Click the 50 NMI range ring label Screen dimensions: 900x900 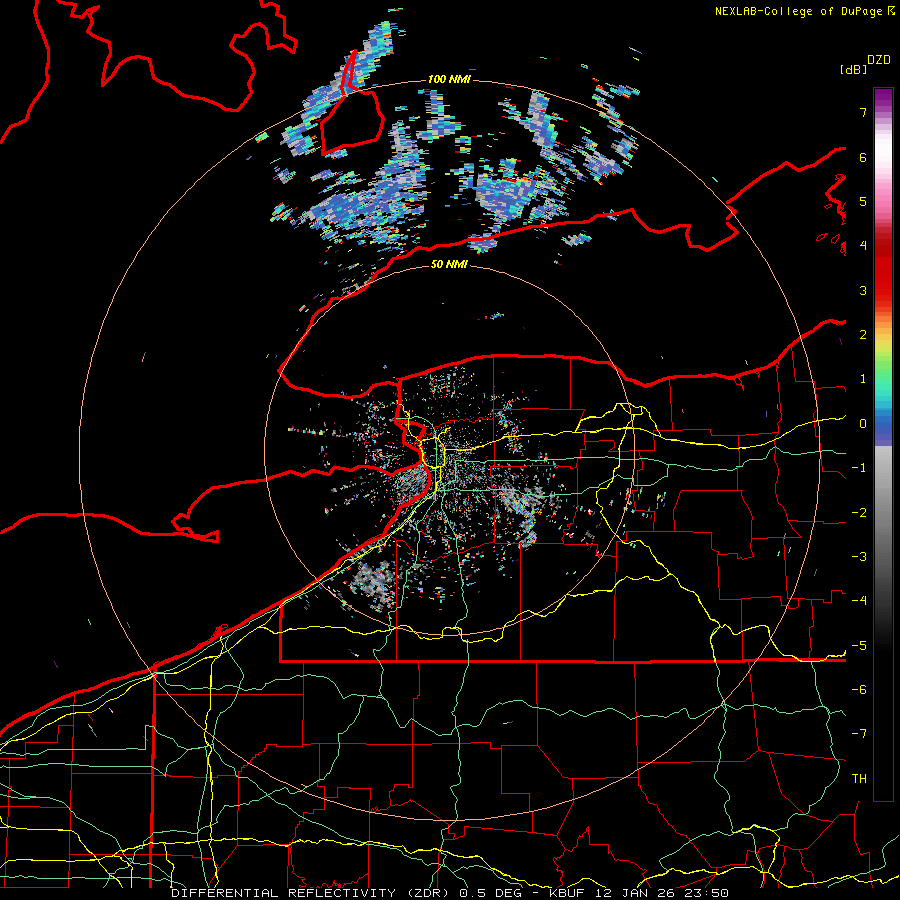(x=449, y=264)
